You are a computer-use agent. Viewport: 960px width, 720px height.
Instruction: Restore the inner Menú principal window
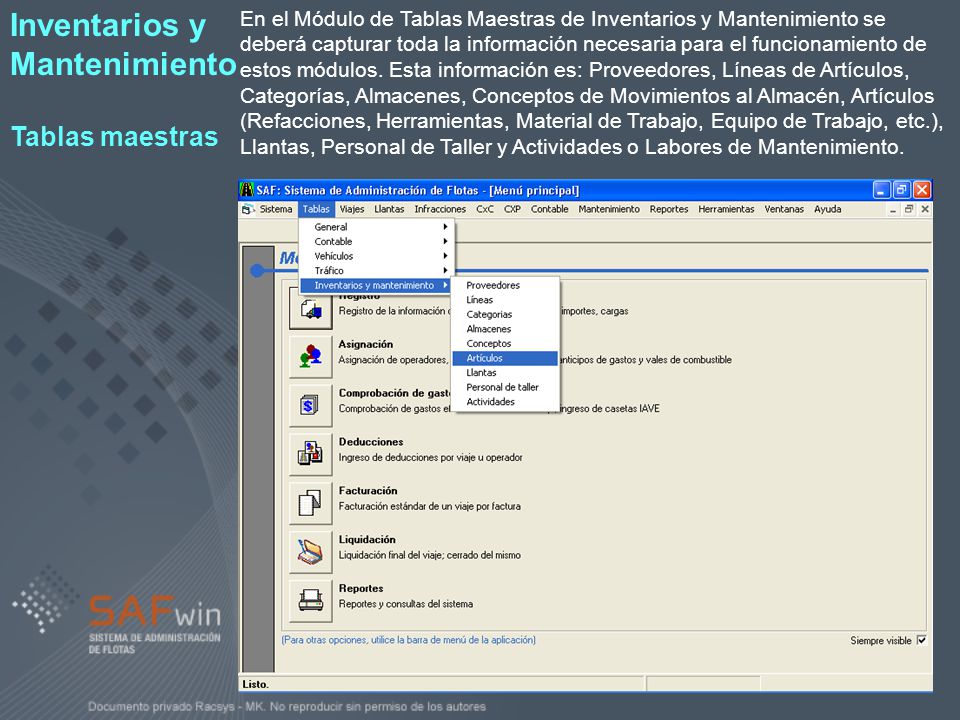[909, 209]
